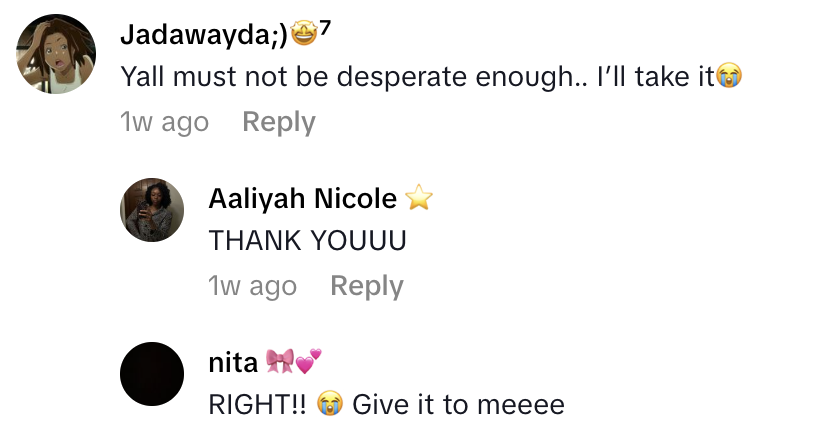Viewport: 830px width, 434px height.
Task: Click the pink hearts emoji beside nita
Action: (308, 360)
